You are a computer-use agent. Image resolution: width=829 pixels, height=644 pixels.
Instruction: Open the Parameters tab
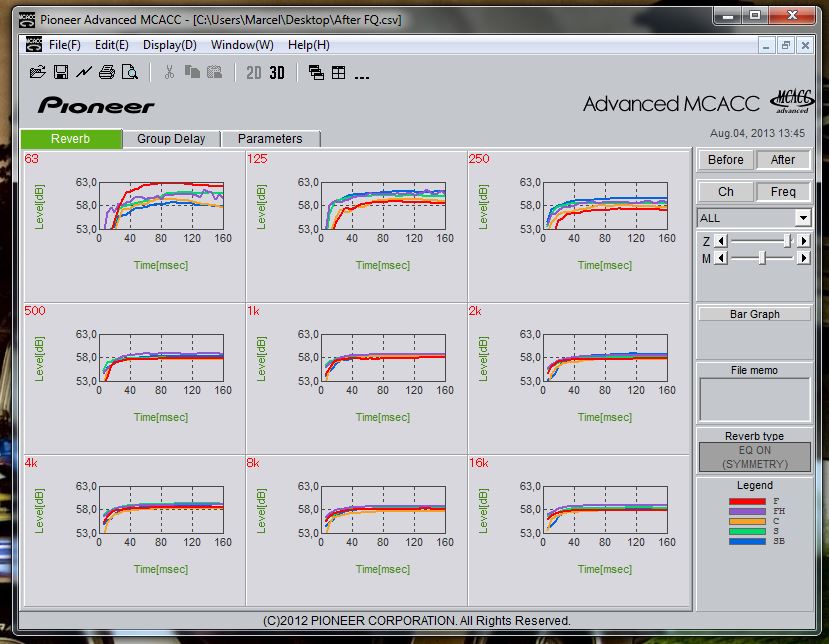tap(270, 139)
